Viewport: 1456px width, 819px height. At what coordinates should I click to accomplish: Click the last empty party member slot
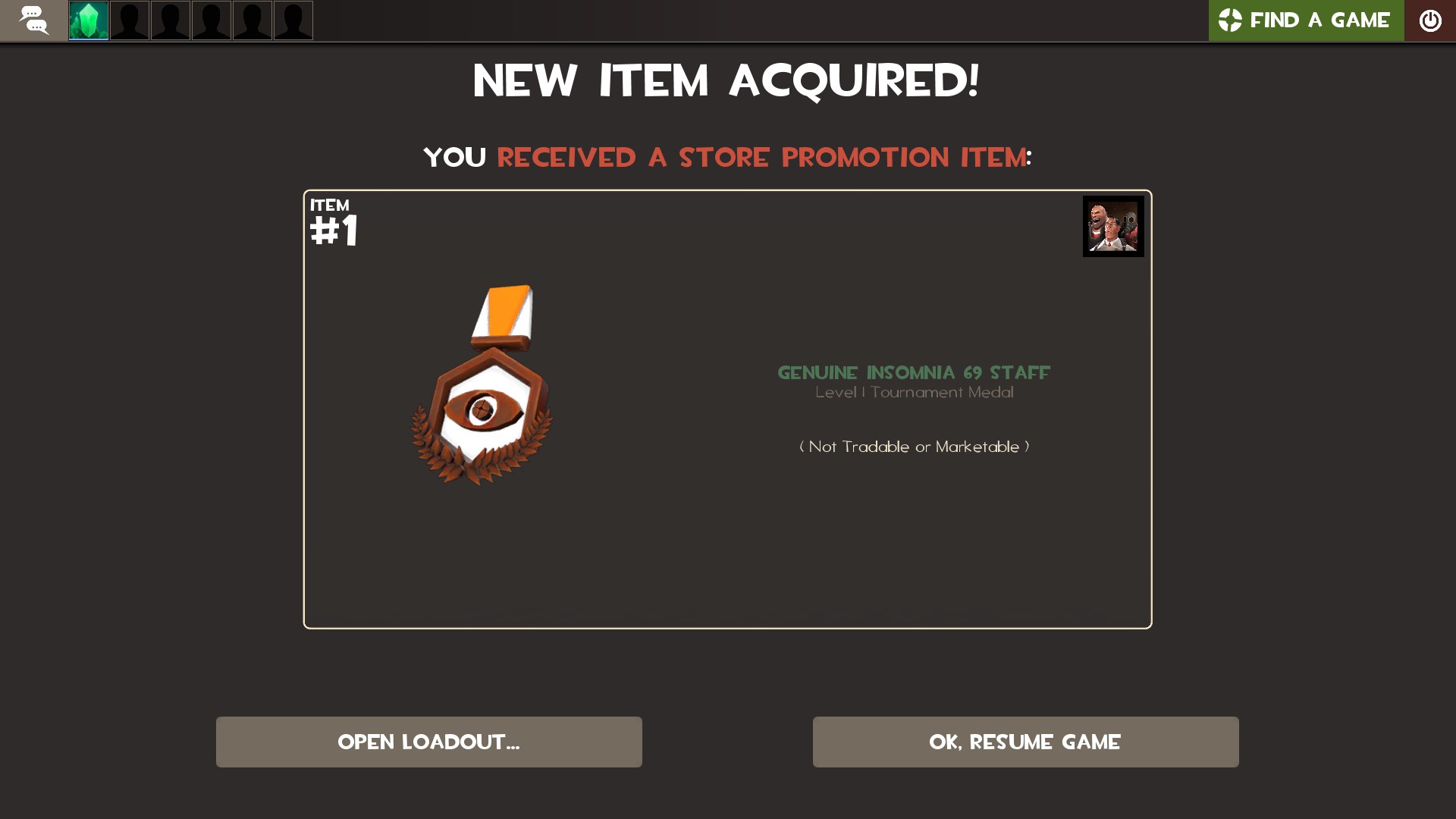click(293, 20)
